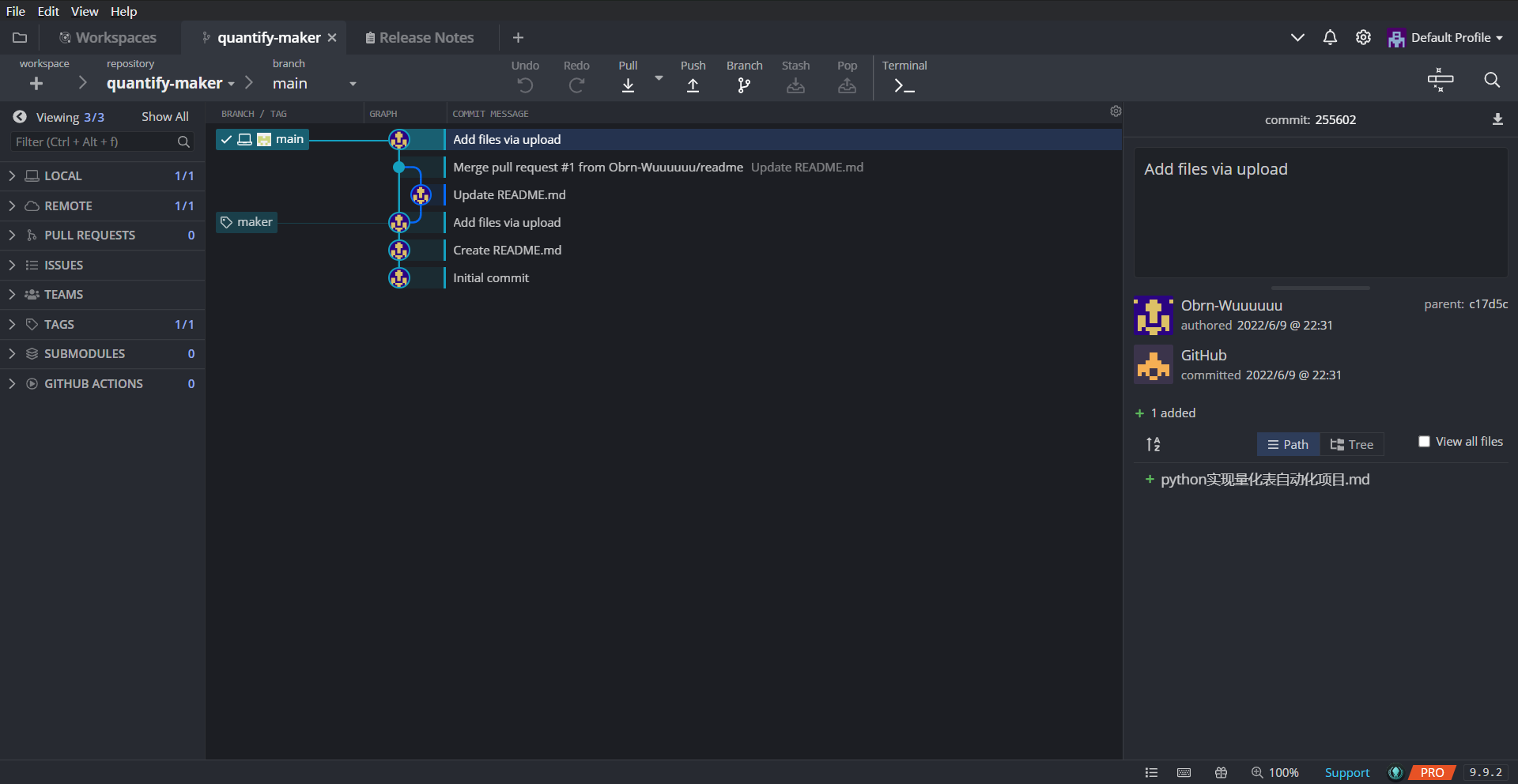Screen dimensions: 1518x784
Task: Click Show All in left panel
Action: coord(164,117)
